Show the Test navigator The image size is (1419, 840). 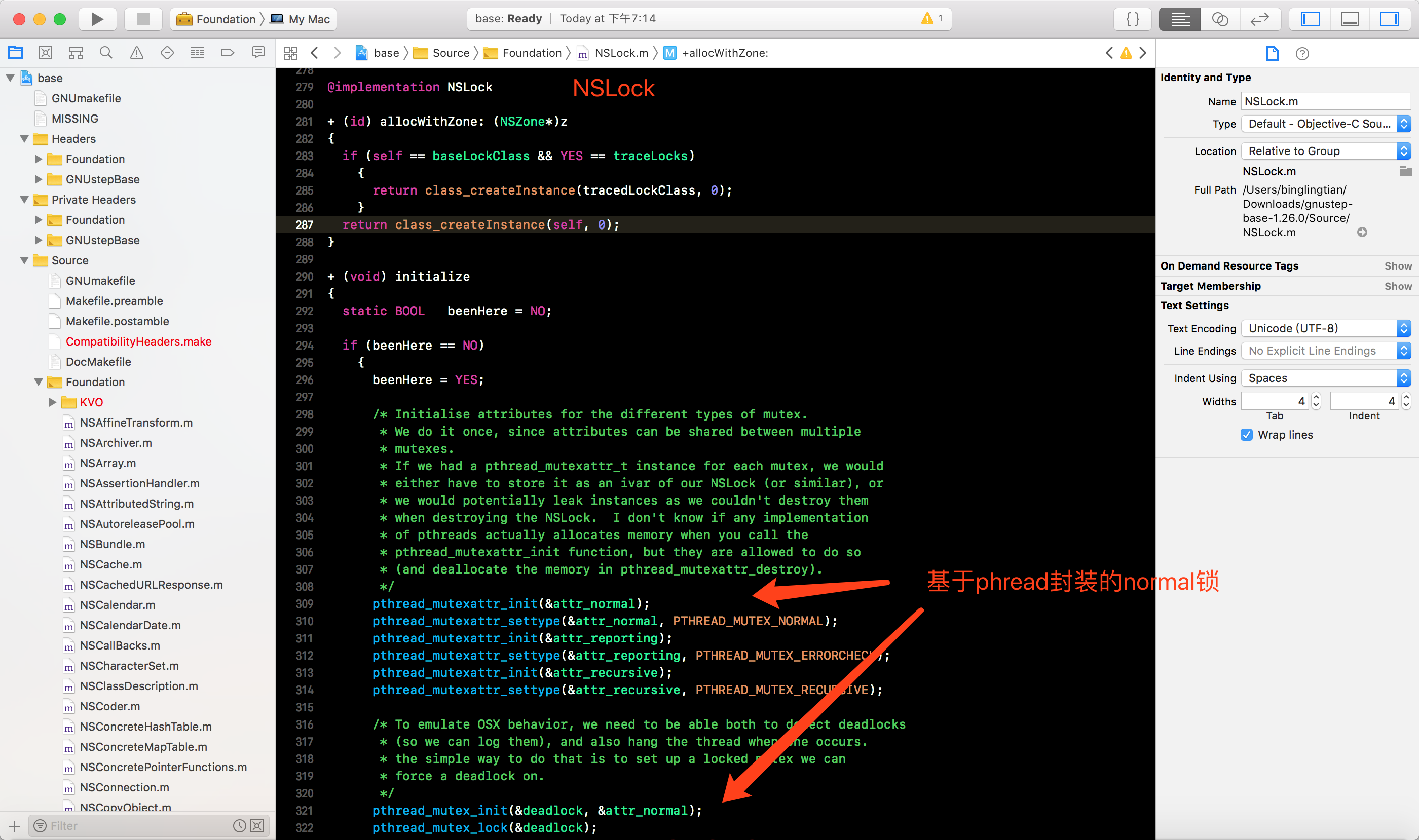pyautogui.click(x=167, y=53)
